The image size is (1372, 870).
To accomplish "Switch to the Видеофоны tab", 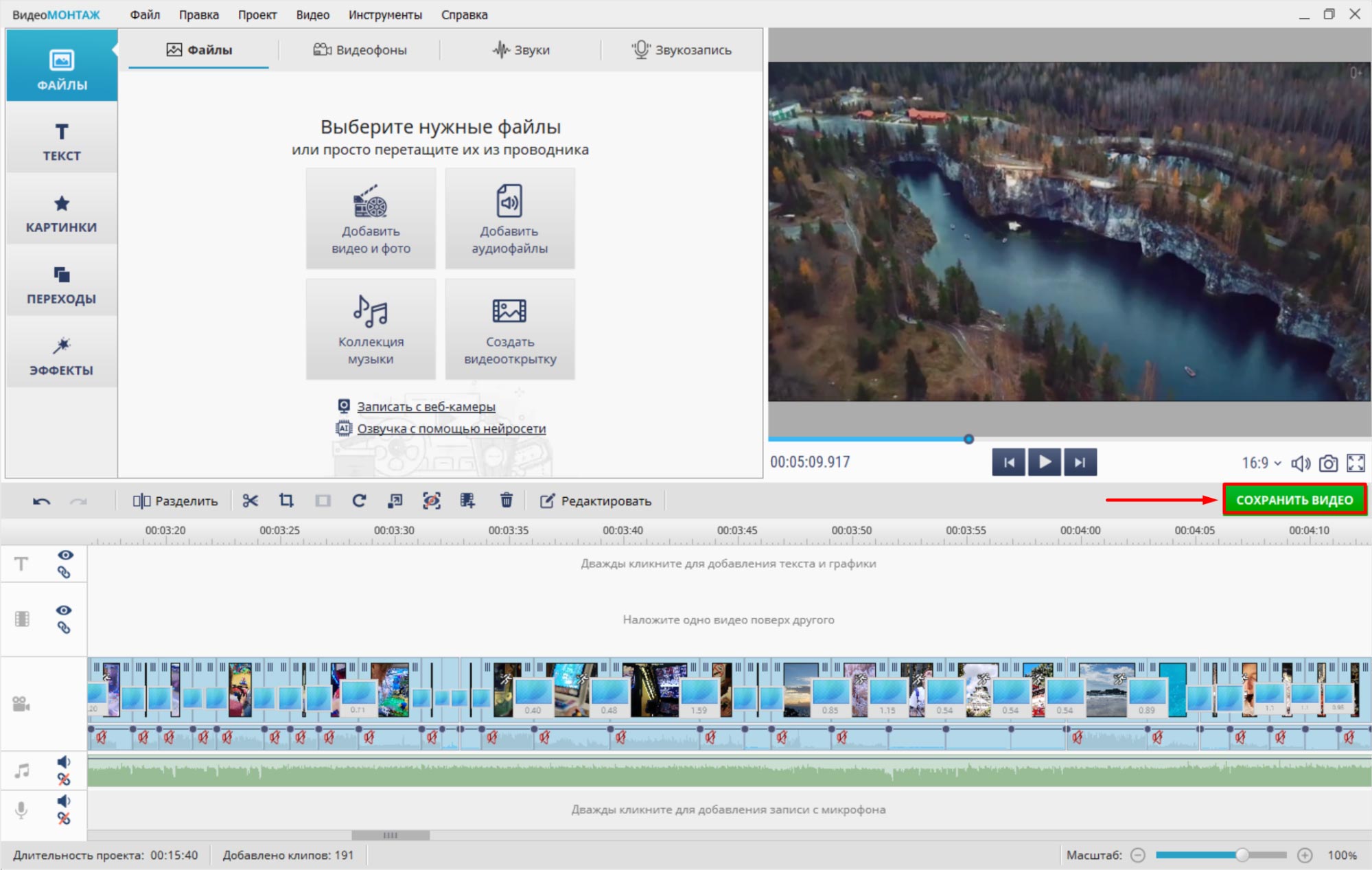I will pyautogui.click(x=360, y=49).
